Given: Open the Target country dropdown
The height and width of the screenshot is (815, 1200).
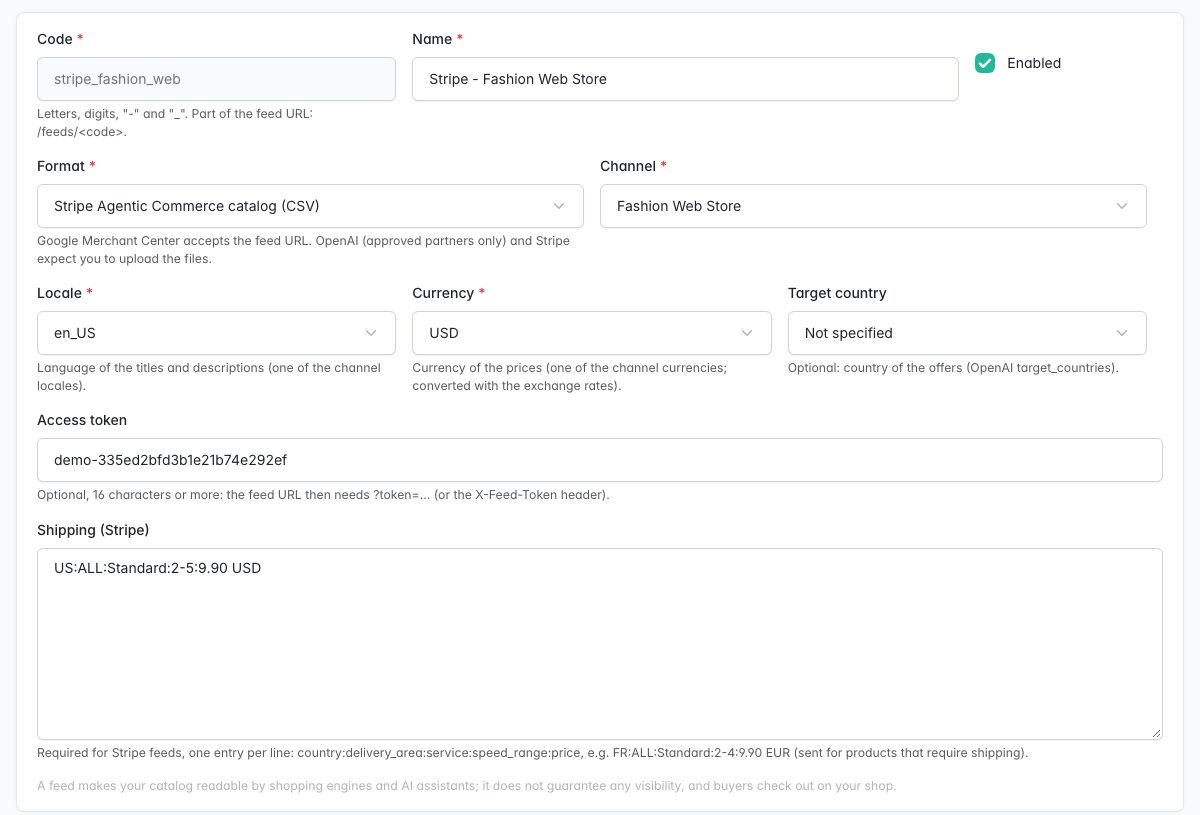Looking at the screenshot, I should pos(967,333).
